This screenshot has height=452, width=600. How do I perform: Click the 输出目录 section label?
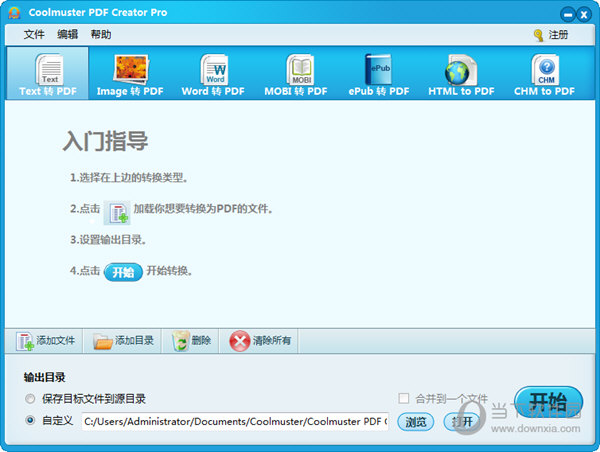tap(44, 377)
